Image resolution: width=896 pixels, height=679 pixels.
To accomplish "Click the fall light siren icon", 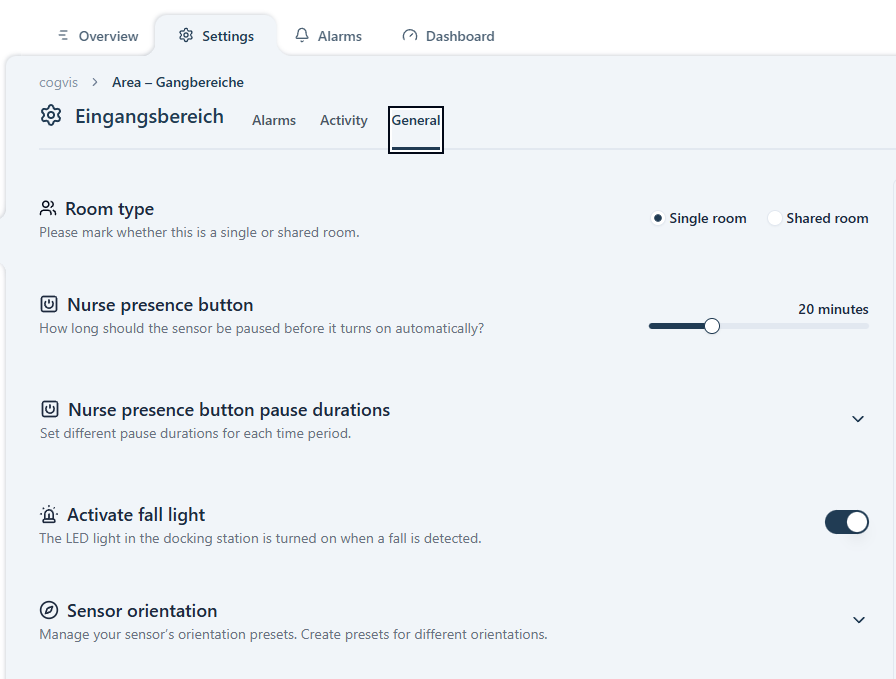I will pyautogui.click(x=49, y=515).
